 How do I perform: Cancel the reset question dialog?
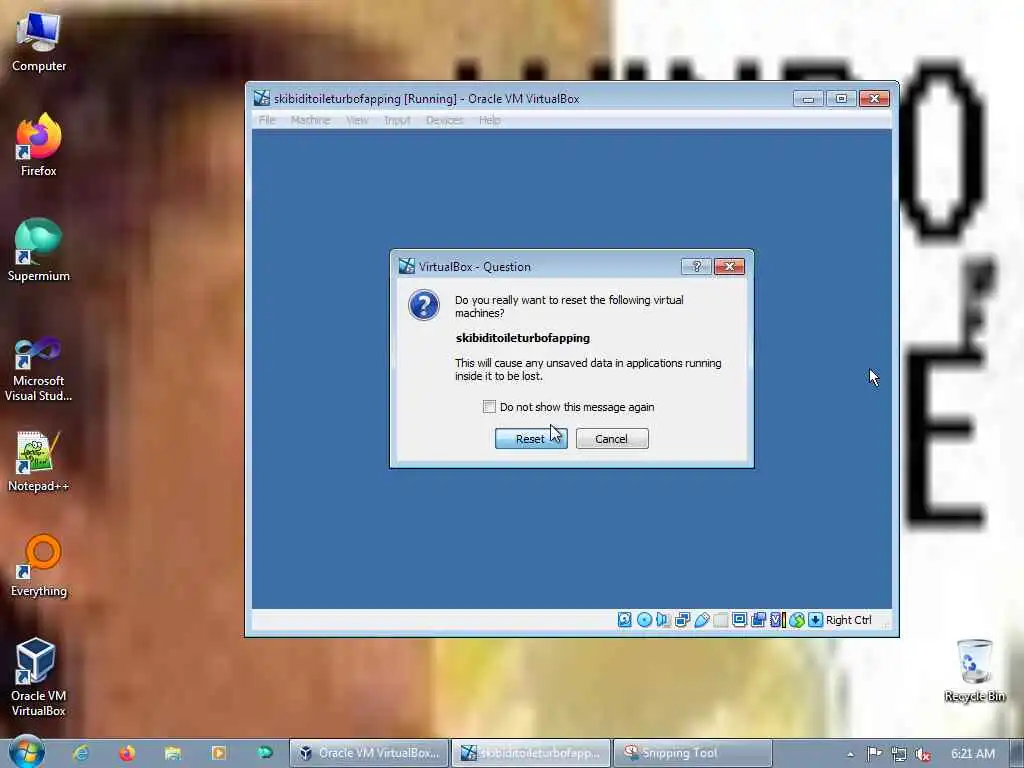612,439
